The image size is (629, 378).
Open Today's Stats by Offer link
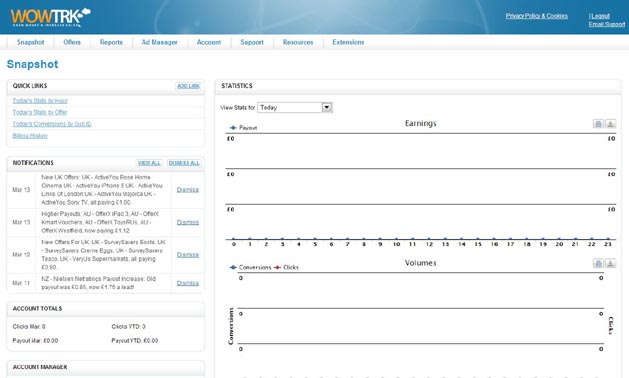[x=40, y=112]
